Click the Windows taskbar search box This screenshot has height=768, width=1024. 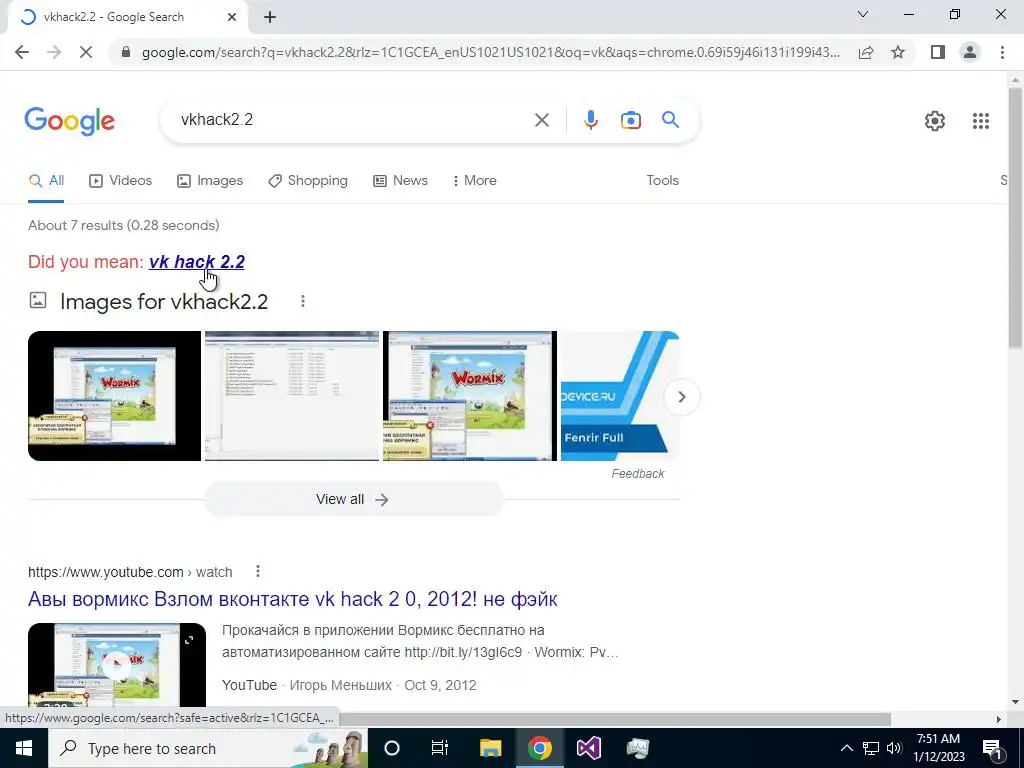(208, 748)
